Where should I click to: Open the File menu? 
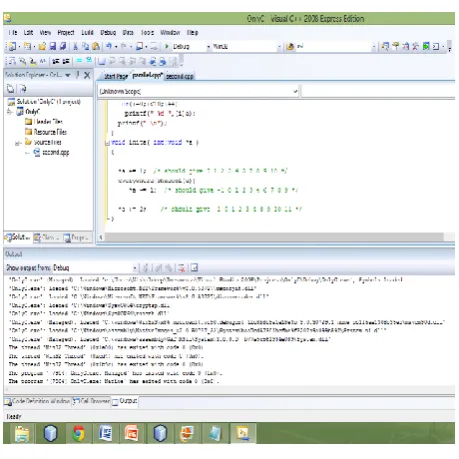(x=13, y=32)
